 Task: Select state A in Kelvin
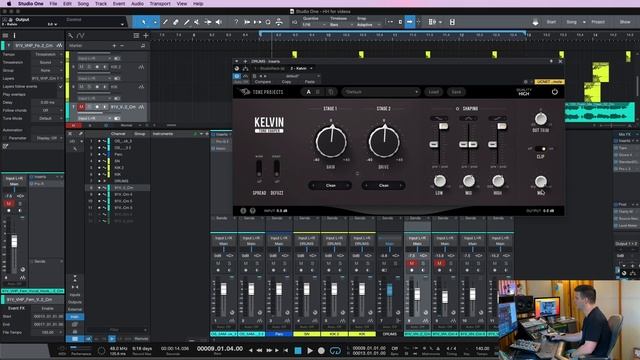point(308,92)
